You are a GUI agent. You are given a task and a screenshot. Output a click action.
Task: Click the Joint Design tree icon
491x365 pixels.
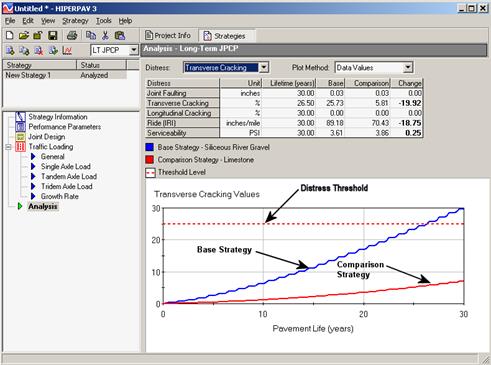click(x=20, y=137)
